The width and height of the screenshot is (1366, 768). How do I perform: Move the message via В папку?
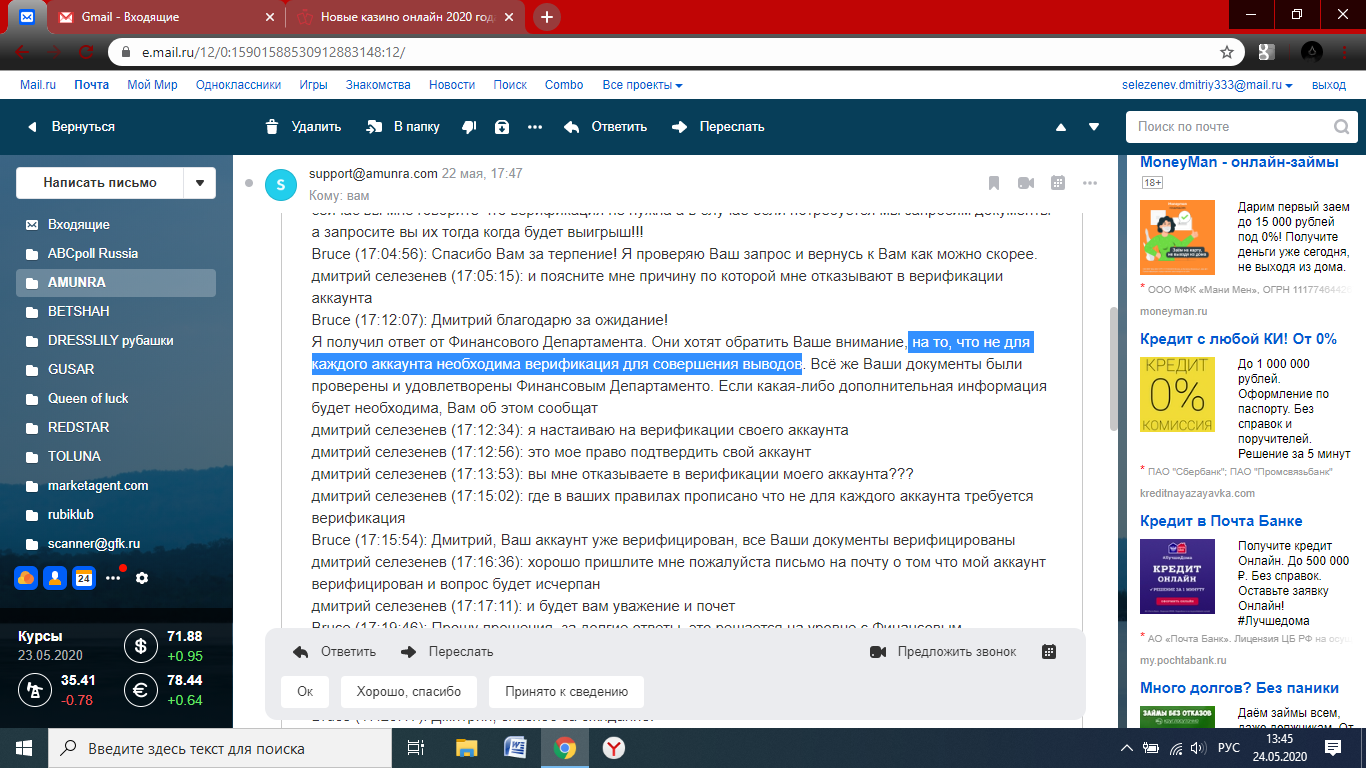point(403,127)
